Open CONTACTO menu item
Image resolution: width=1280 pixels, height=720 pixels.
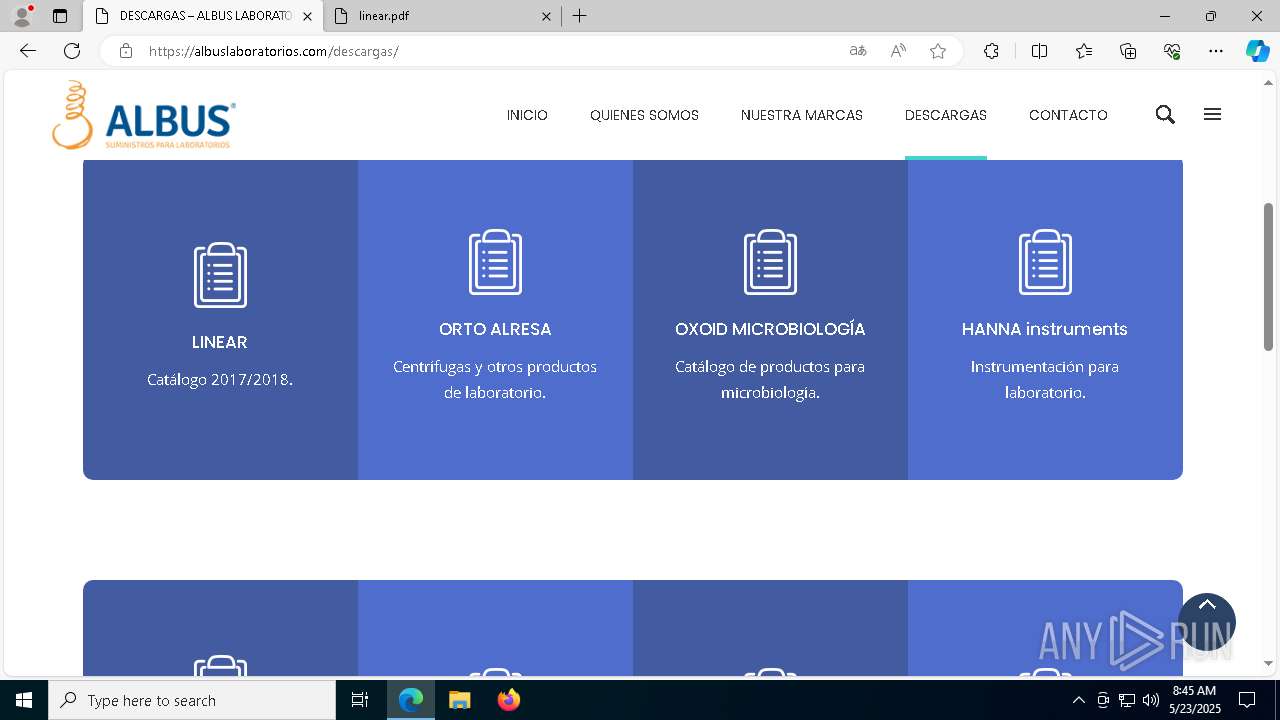[x=1068, y=115]
